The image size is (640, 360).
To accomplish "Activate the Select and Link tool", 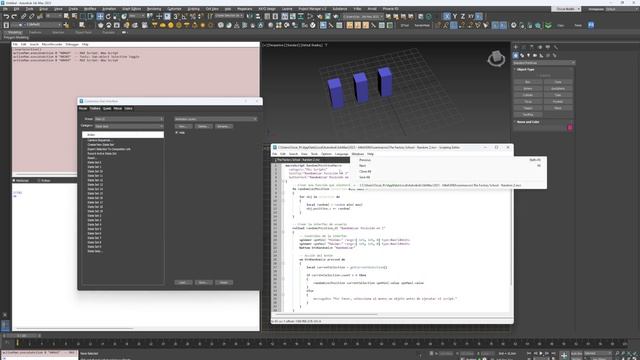I will tap(24, 16).
